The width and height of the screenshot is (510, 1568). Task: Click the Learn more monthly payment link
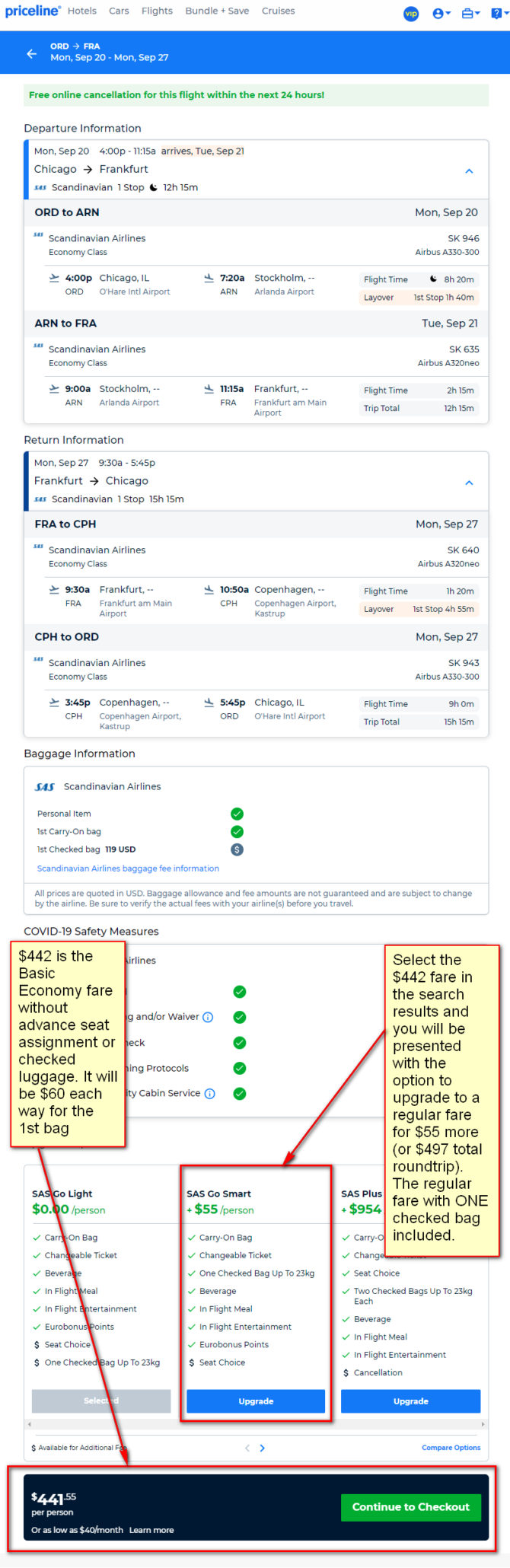(151, 1530)
